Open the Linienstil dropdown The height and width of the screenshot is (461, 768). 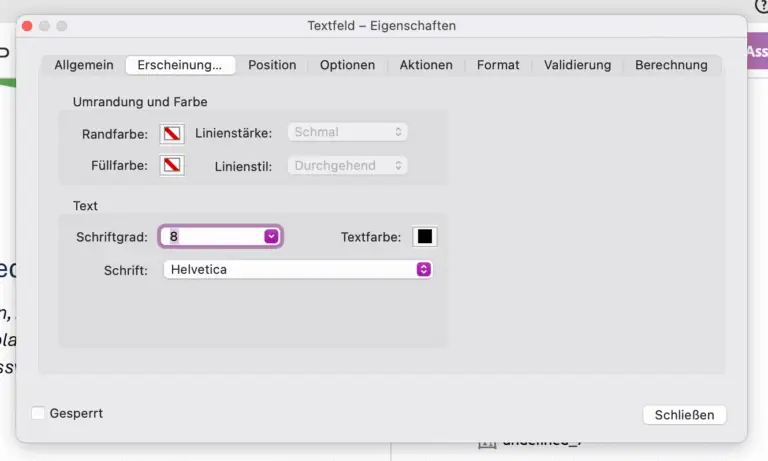pyautogui.click(x=347, y=165)
